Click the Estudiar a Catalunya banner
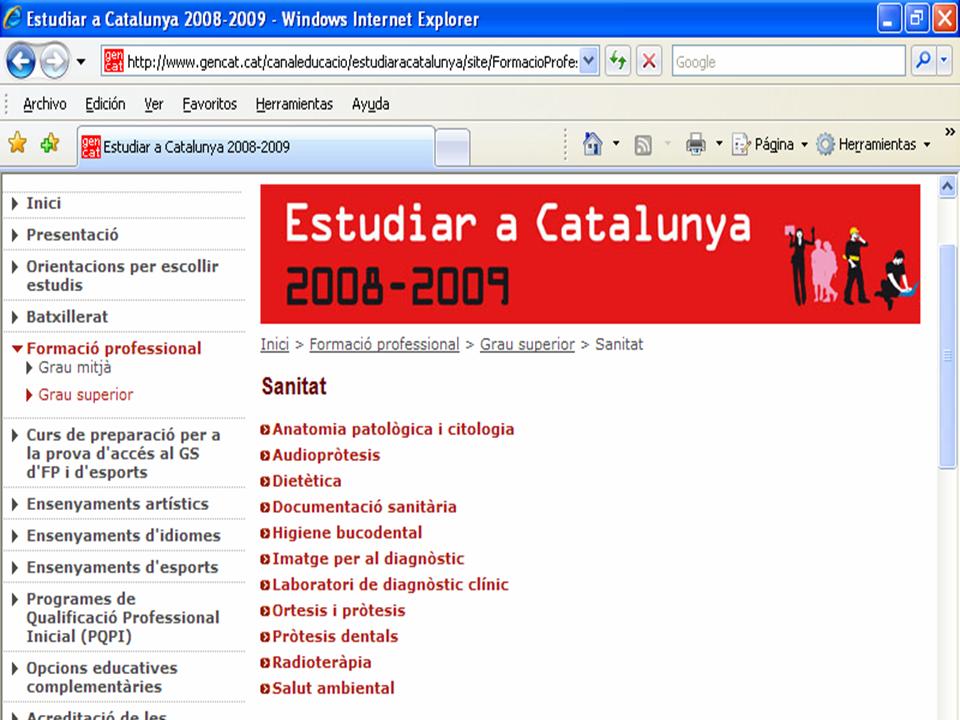Image resolution: width=960 pixels, height=720 pixels. point(590,254)
